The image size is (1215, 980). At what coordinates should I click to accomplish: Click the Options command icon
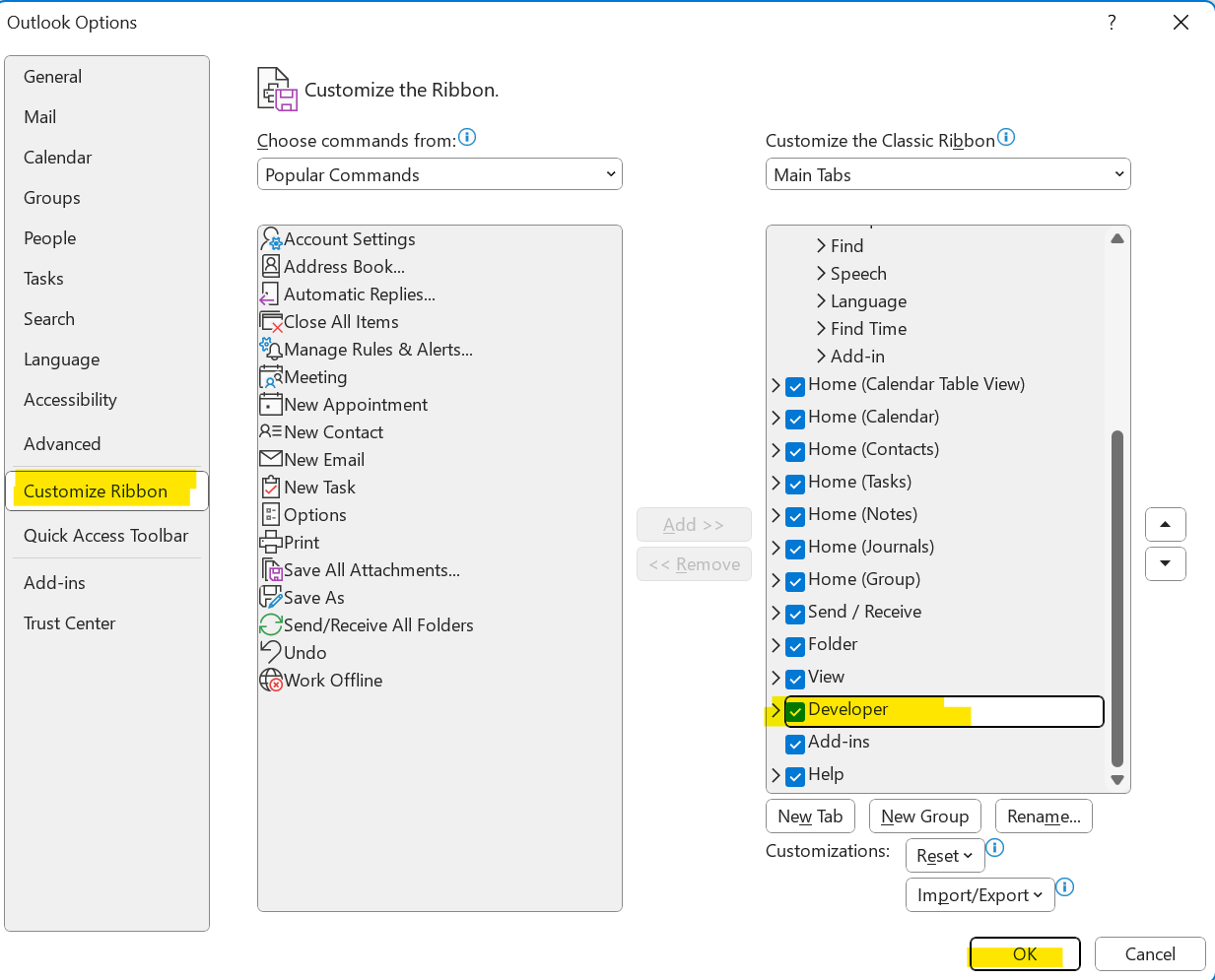(271, 514)
